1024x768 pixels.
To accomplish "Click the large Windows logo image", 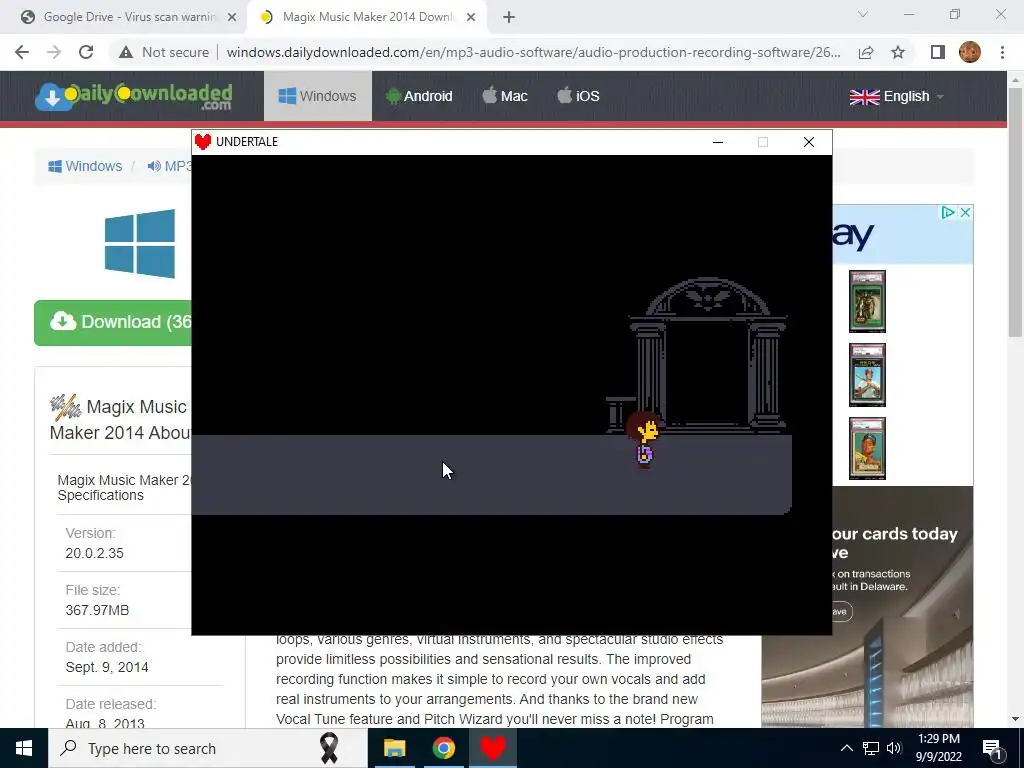I will [x=140, y=244].
